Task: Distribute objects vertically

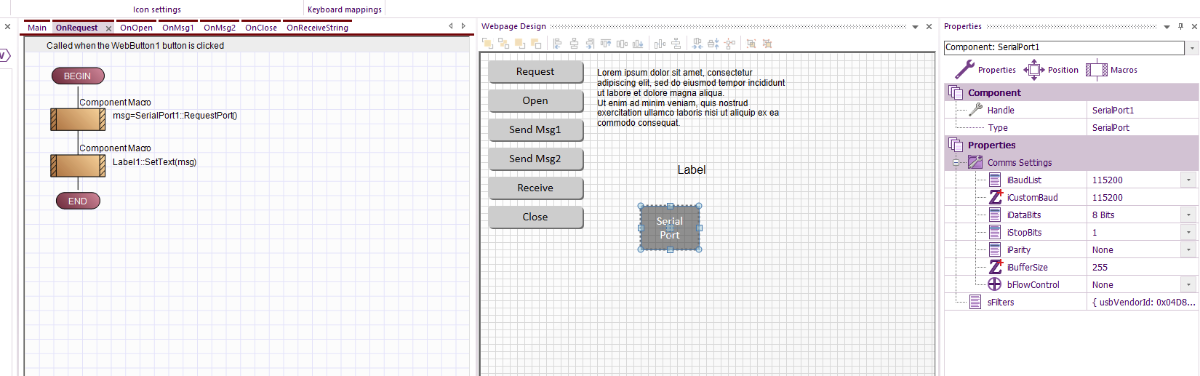Action: (676, 43)
